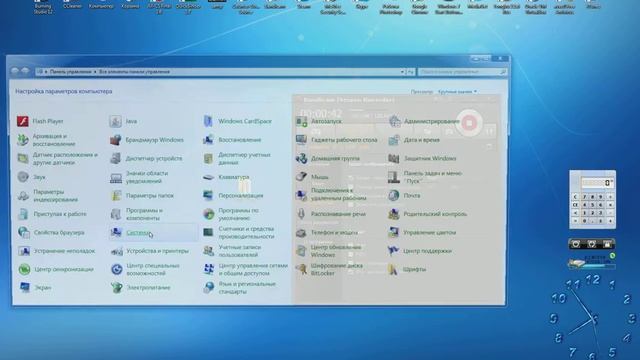640x360 pixels.
Task: Open the Управление цветом icon
Action: click(393, 232)
